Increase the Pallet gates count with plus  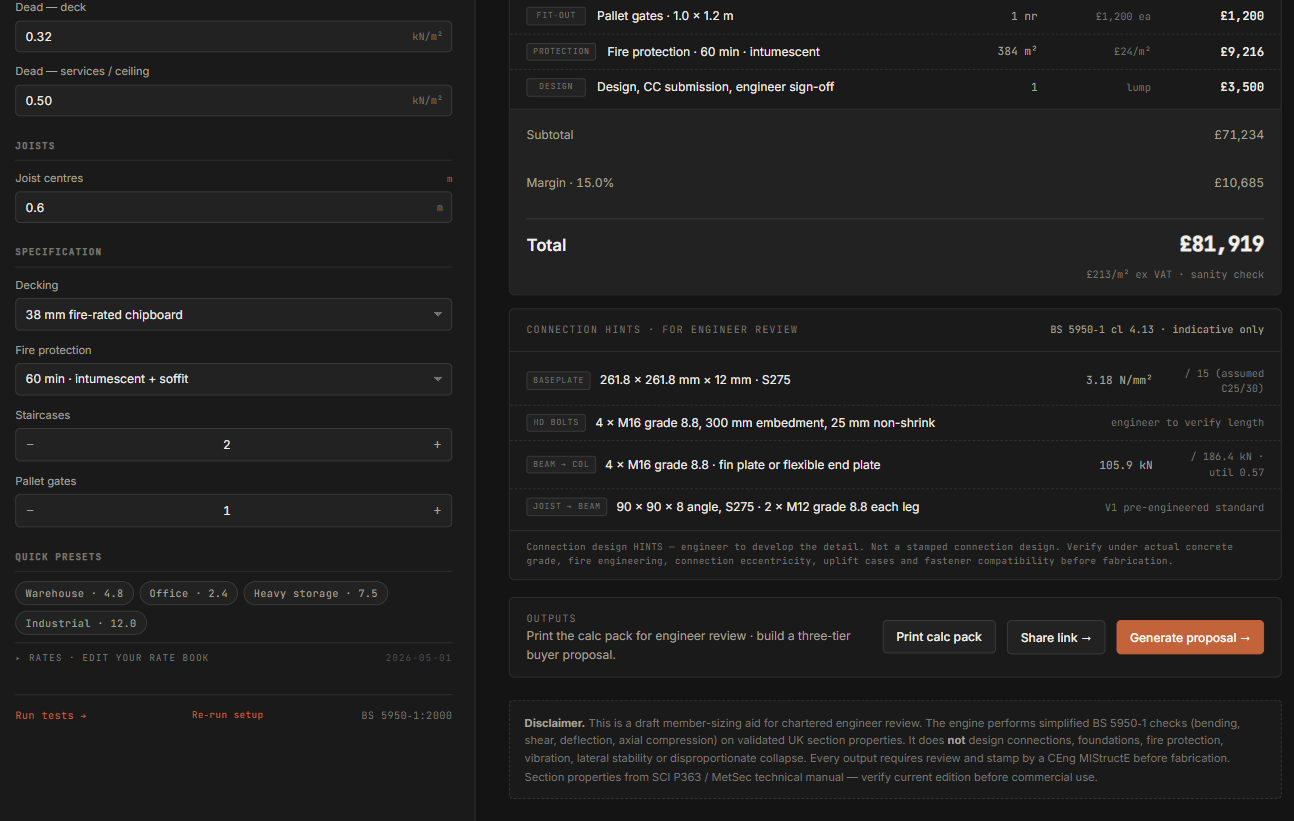tap(437, 511)
